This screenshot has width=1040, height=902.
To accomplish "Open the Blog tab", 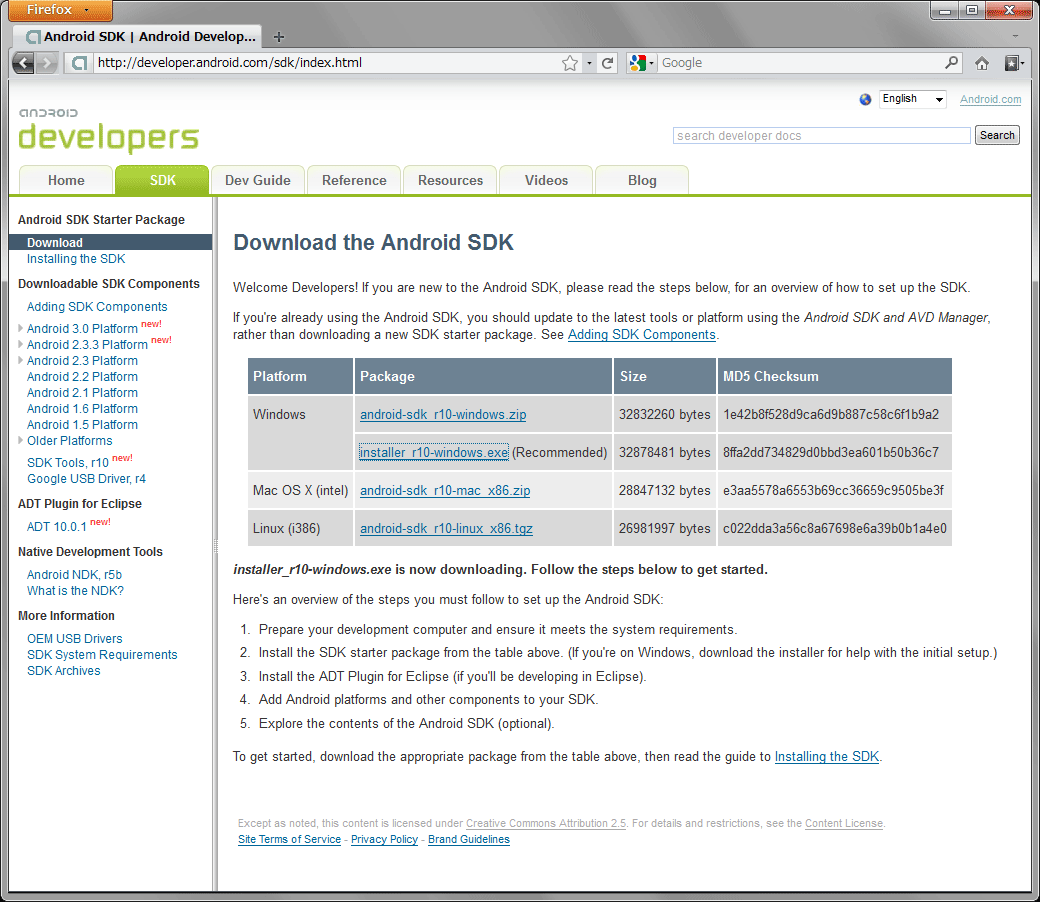I will point(642,180).
